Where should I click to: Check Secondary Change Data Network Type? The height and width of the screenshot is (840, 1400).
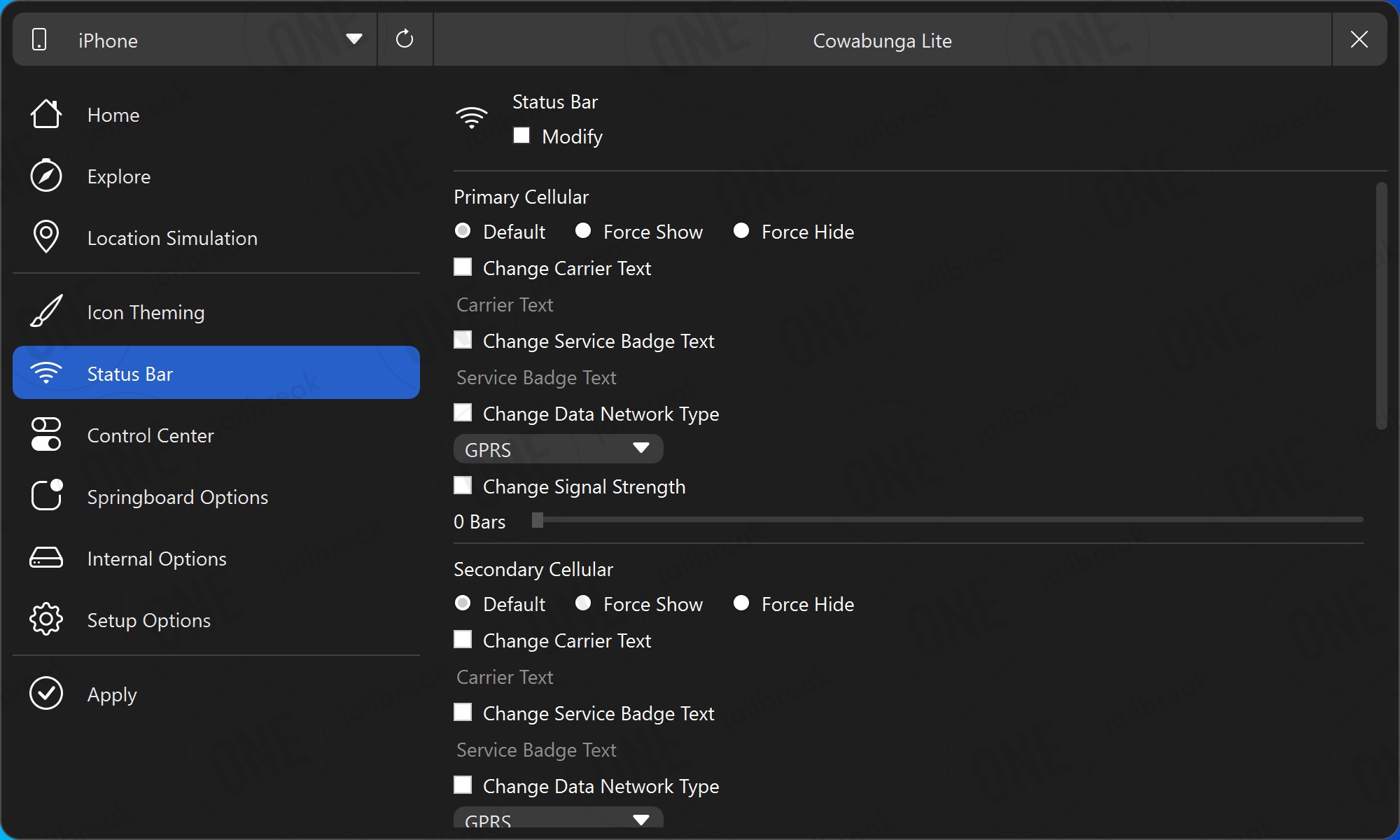click(x=463, y=785)
